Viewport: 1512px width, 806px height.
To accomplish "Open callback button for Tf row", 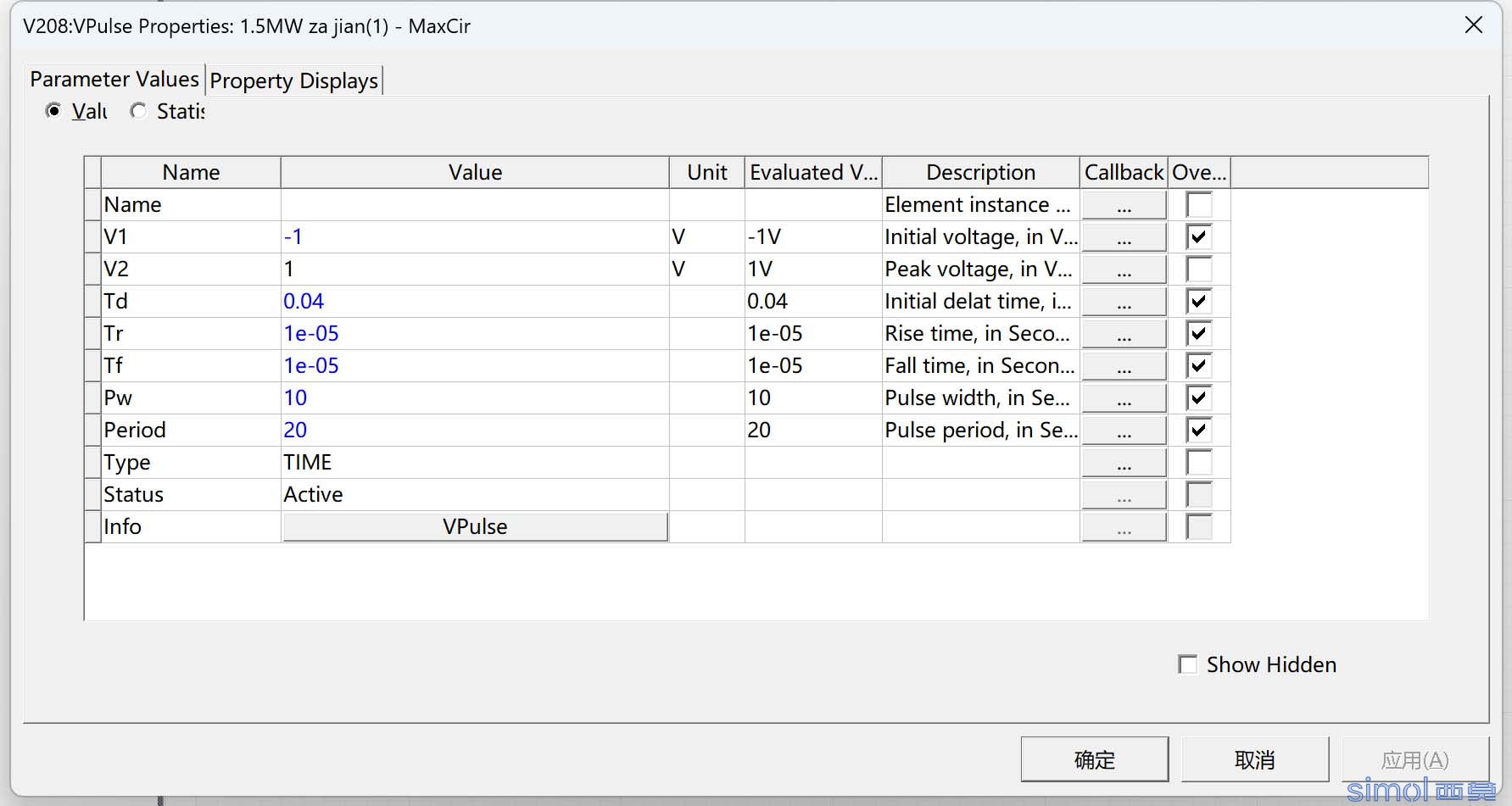I will click(x=1124, y=366).
